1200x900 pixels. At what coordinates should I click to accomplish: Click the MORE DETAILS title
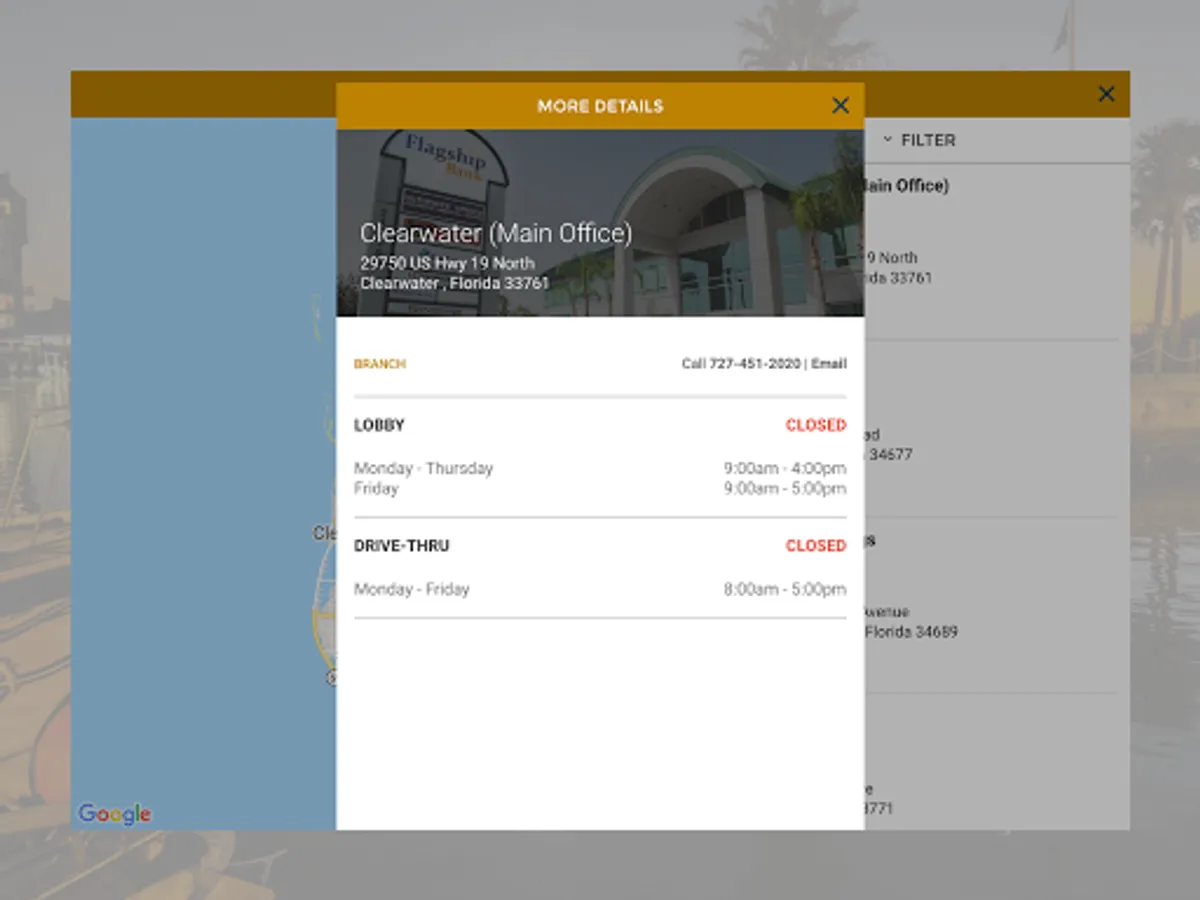click(x=600, y=106)
